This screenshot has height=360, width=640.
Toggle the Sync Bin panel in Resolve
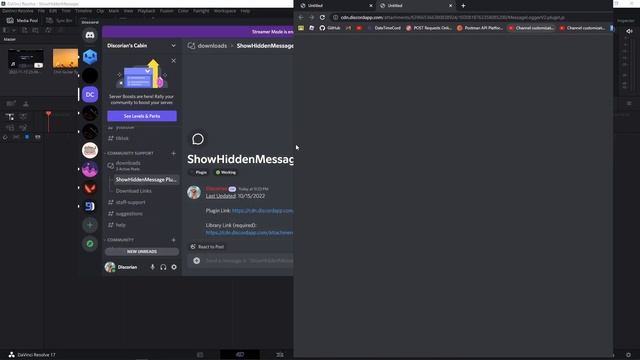pyautogui.click(x=60, y=20)
